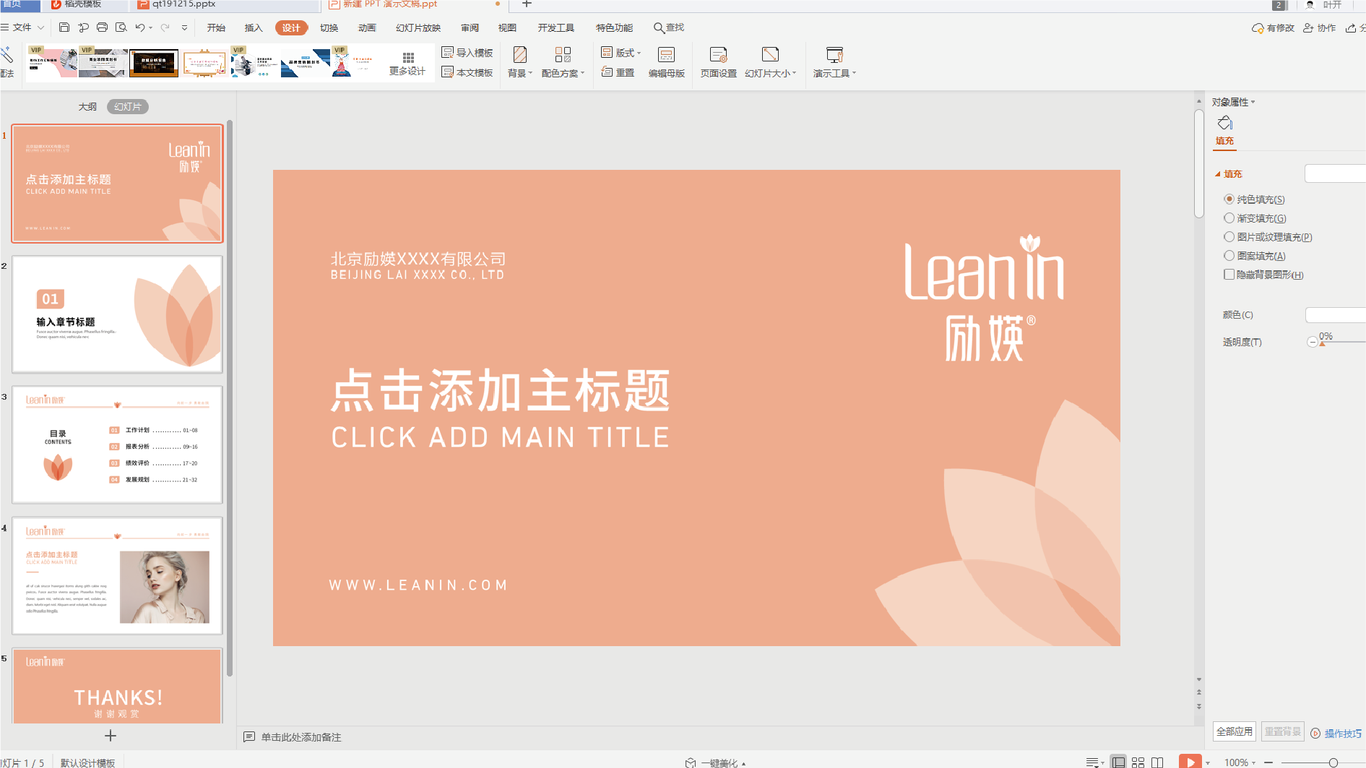Viewport: 1366px width, 768px height.
Task: Click the 操作技巧 tips link
Action: point(1336,733)
